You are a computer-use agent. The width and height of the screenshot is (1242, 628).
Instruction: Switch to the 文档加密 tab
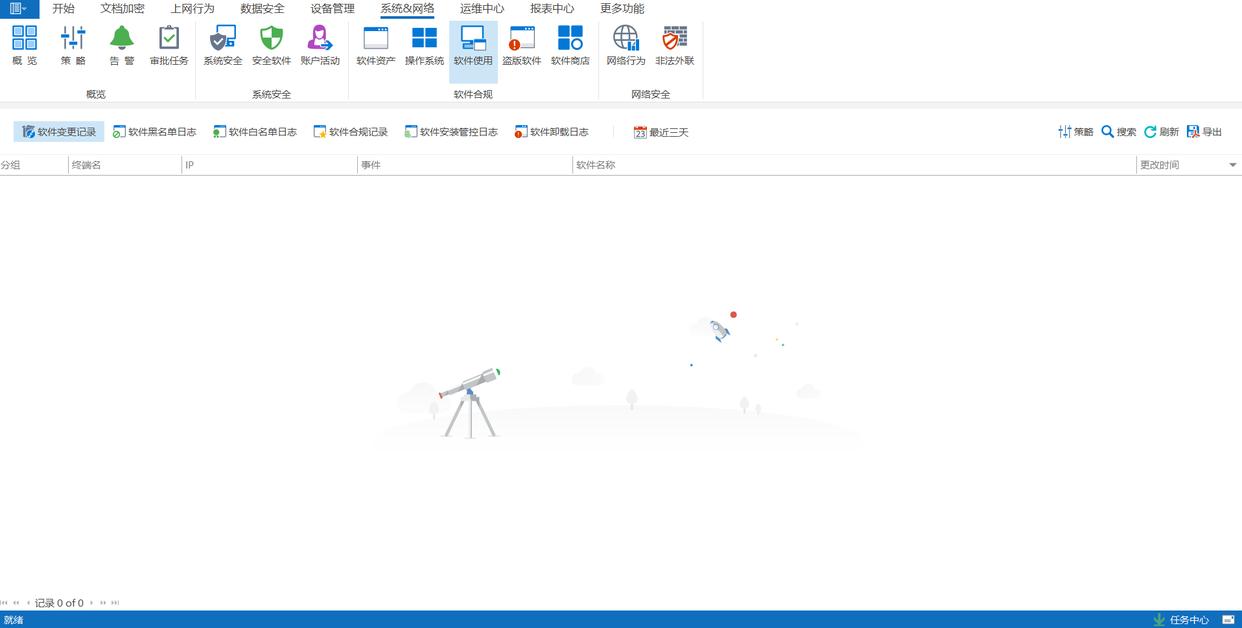[122, 8]
